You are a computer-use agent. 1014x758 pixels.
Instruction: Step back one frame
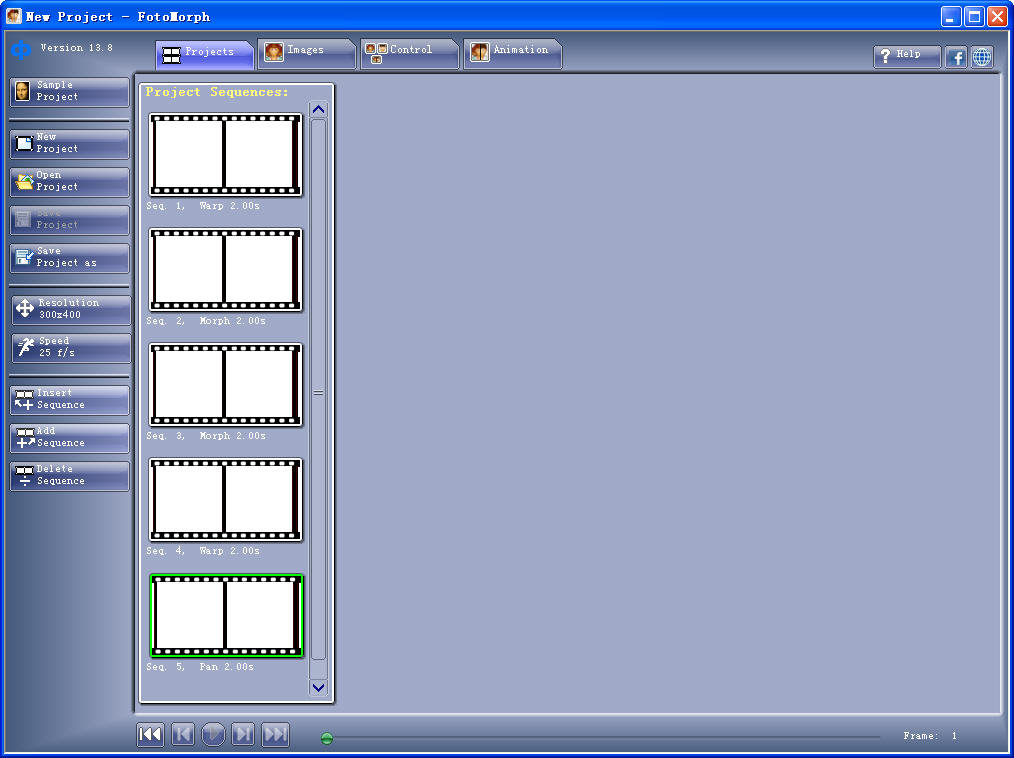point(182,734)
